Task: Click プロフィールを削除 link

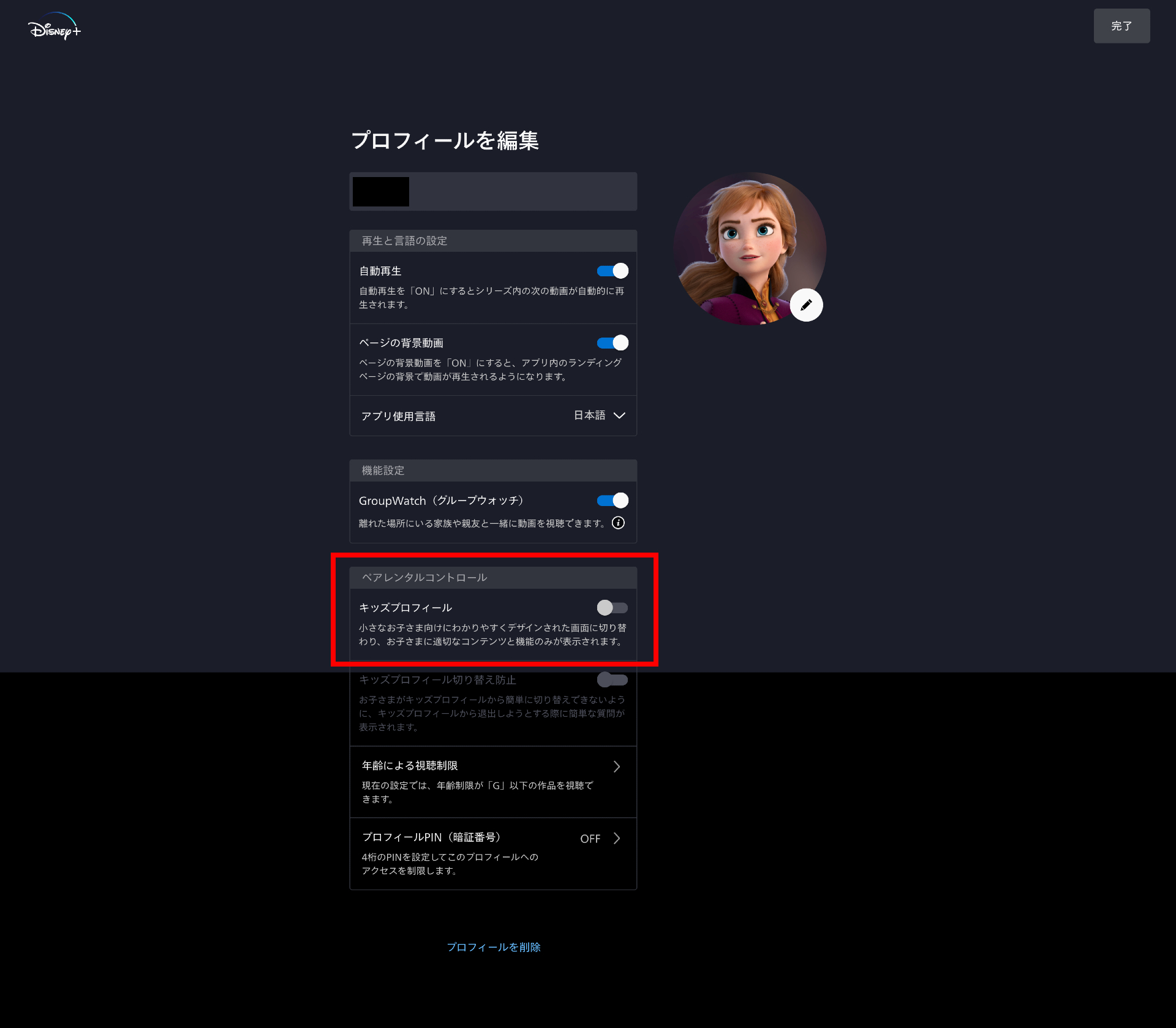Action: pyautogui.click(x=494, y=947)
